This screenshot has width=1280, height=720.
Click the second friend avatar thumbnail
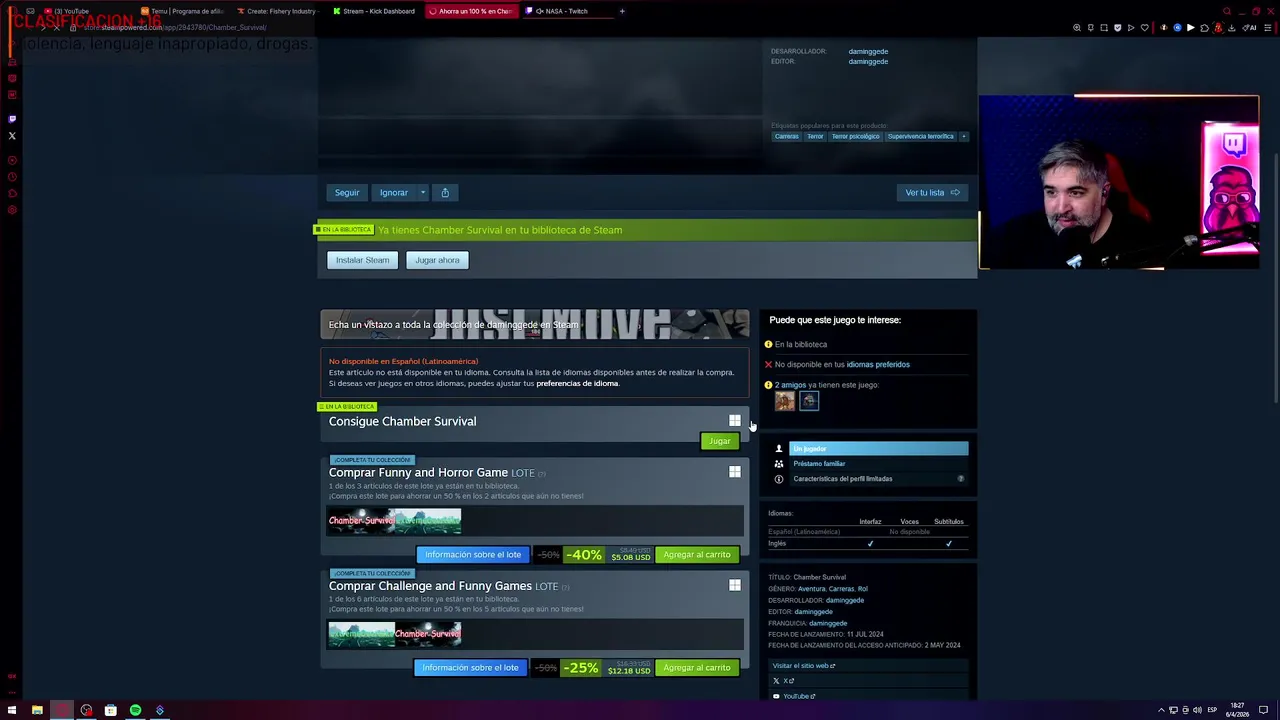[809, 401]
